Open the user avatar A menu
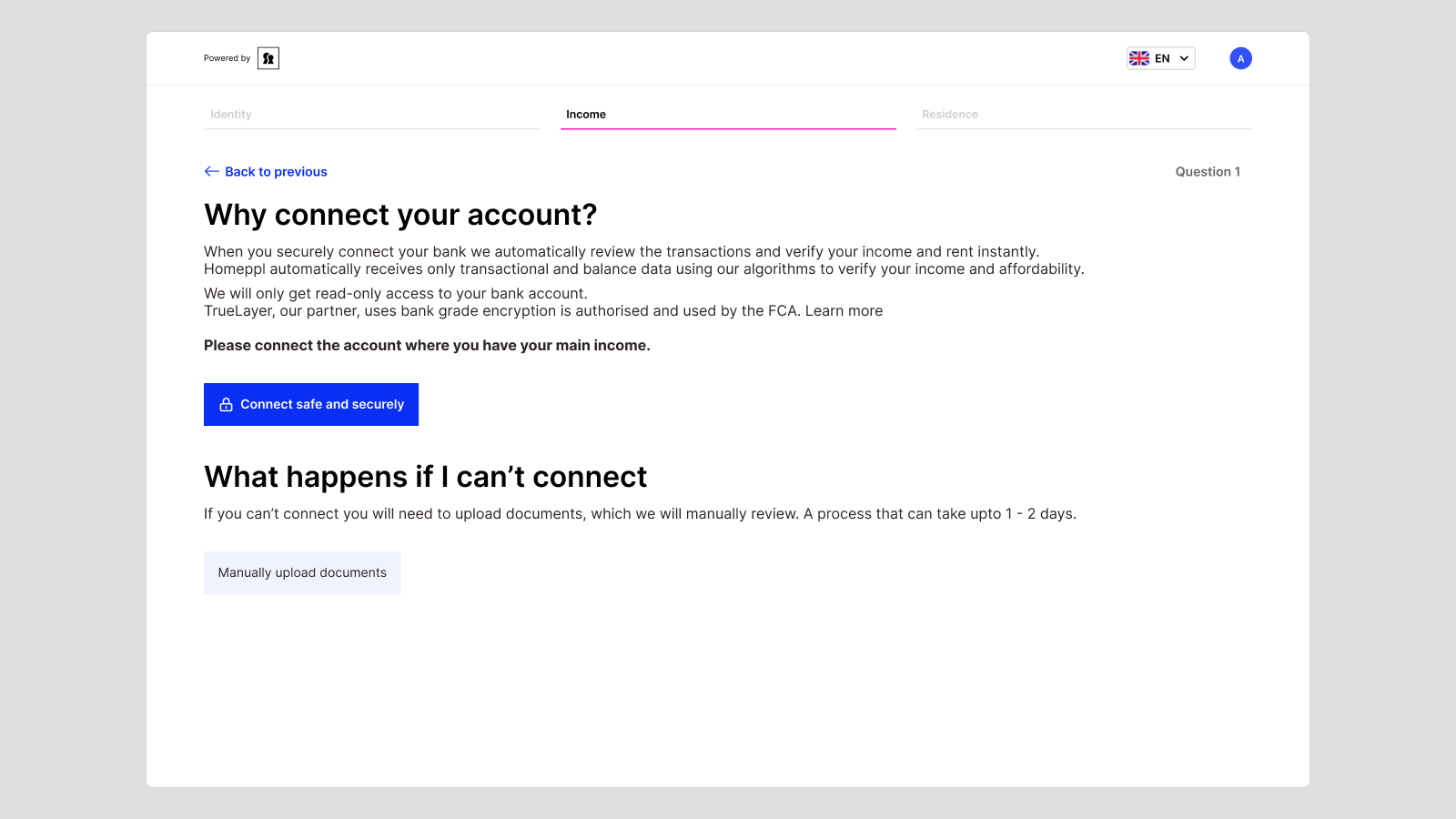 (x=1240, y=58)
